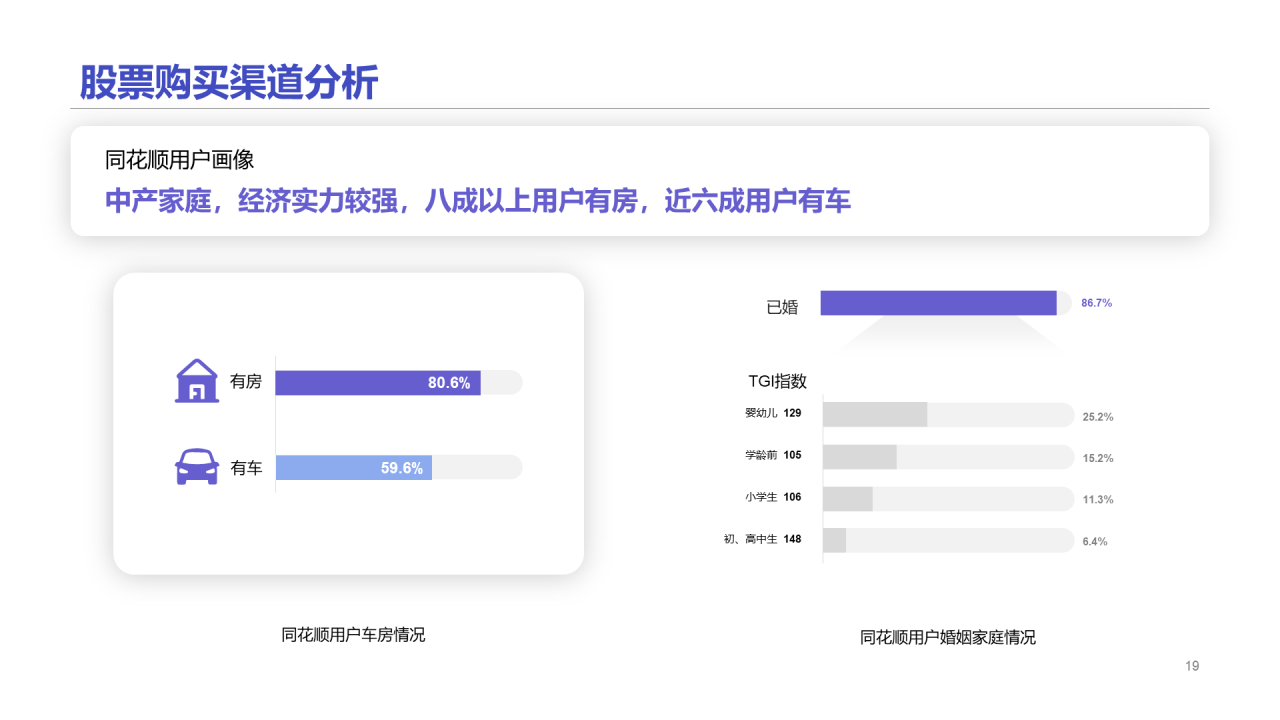1280x720 pixels.
Task: Select the slide title 股票购买渠道分析
Action: 228,83
